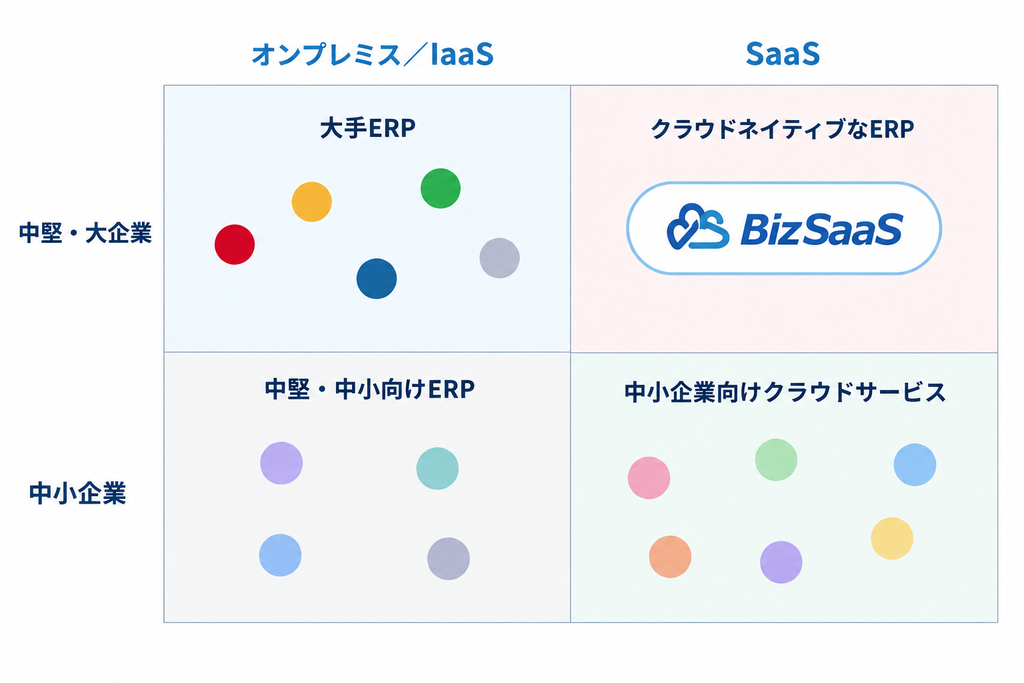The width and height of the screenshot is (1024, 683).
Task: Click the 中堅・中小向けERP heading
Action: tap(370, 389)
